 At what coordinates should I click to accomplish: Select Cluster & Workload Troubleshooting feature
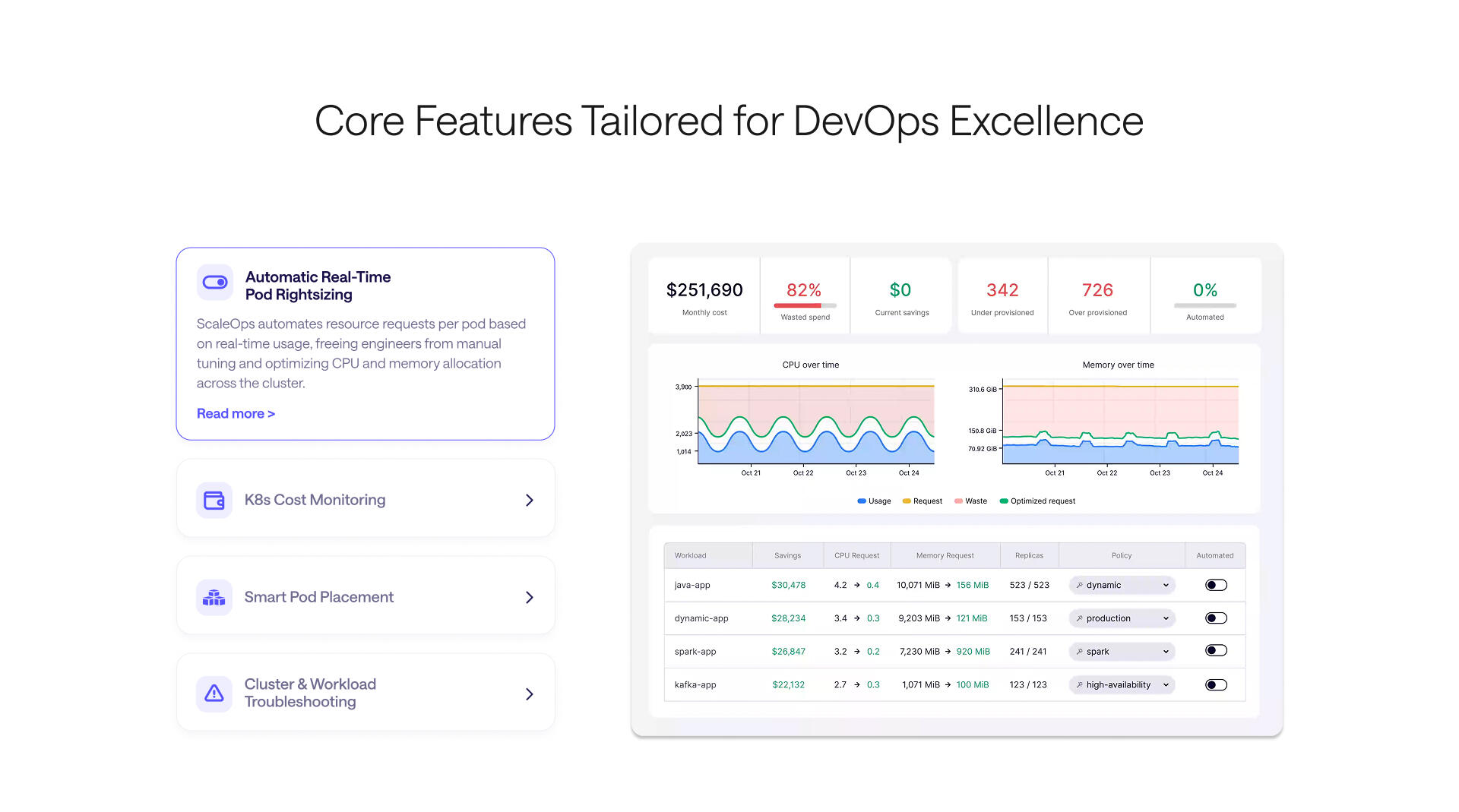366,693
